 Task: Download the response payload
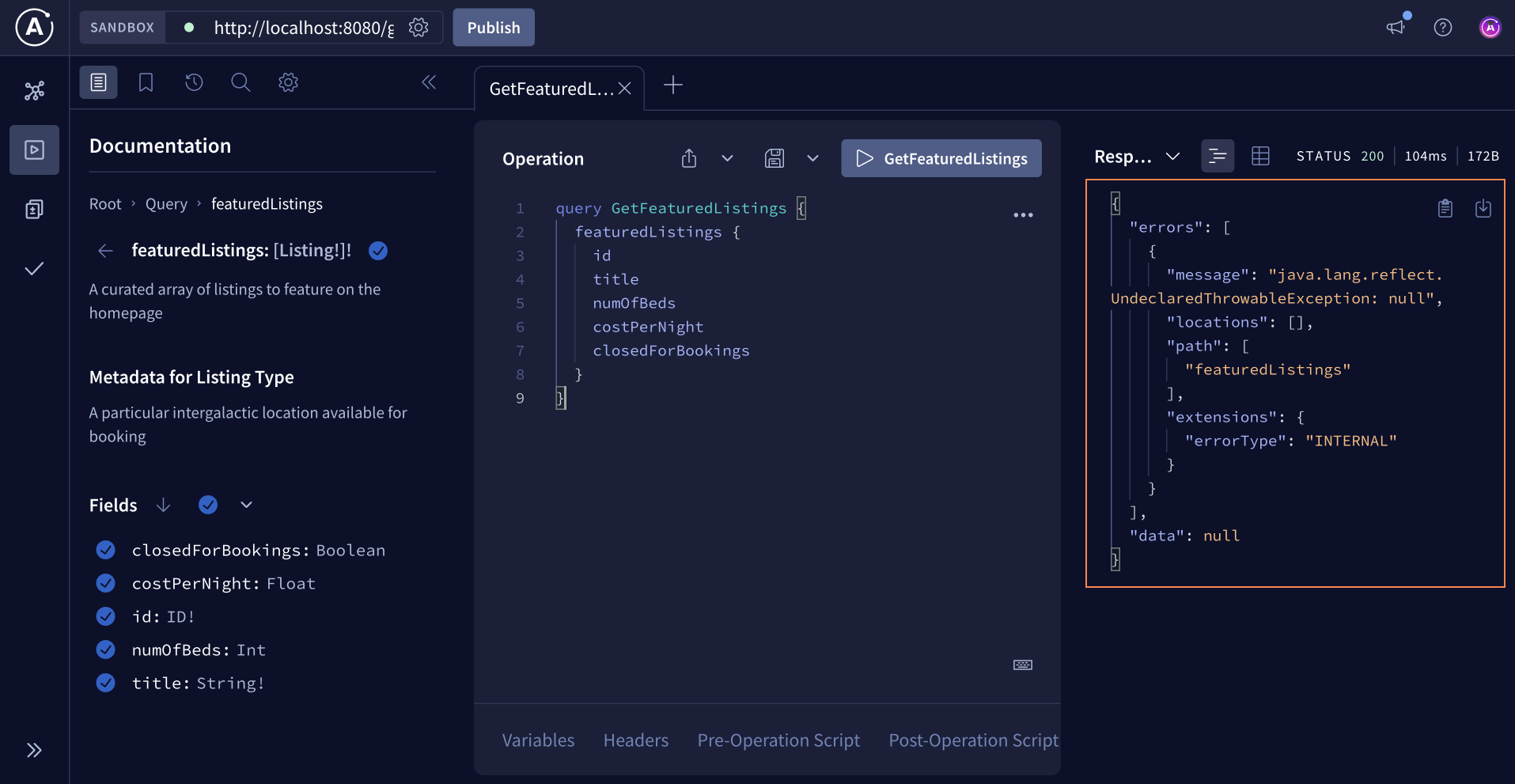(x=1483, y=208)
